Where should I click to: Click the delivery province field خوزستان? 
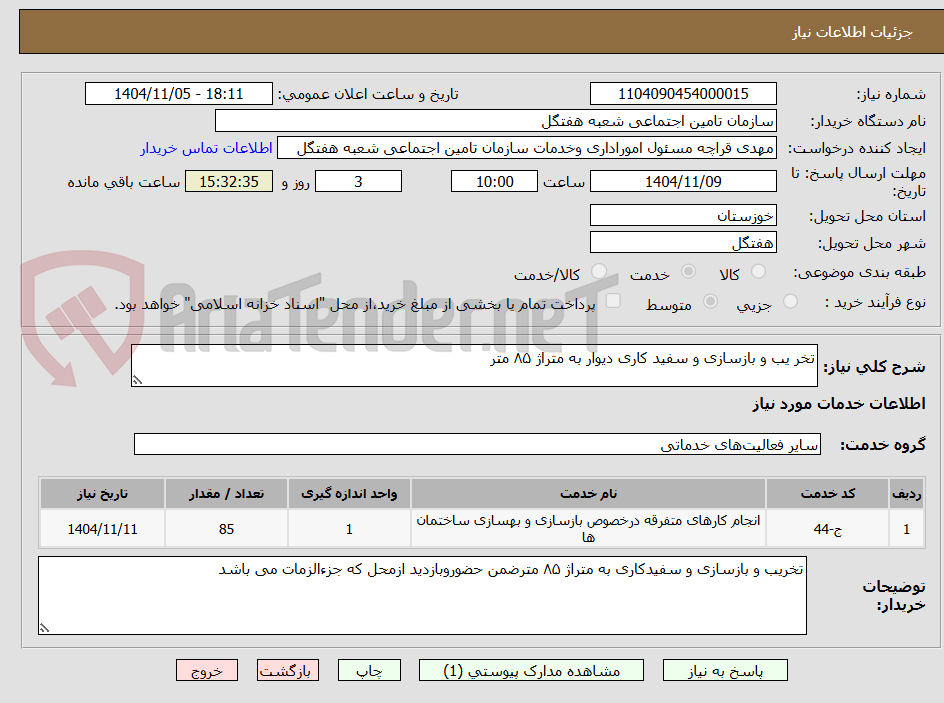[x=683, y=215]
